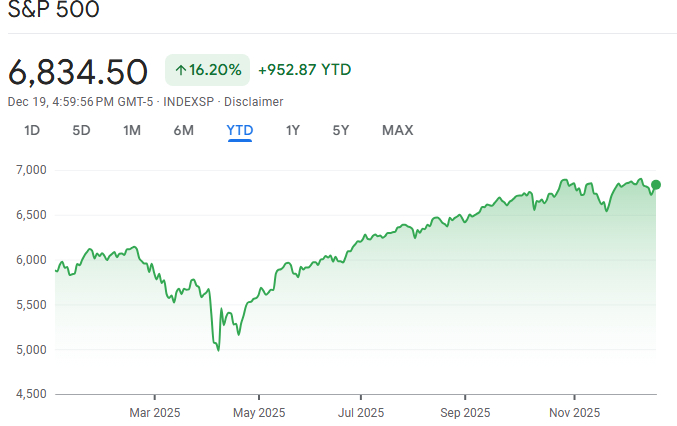Switch to the 5D range tab
Screen dimensions: 677x426
tap(81, 130)
